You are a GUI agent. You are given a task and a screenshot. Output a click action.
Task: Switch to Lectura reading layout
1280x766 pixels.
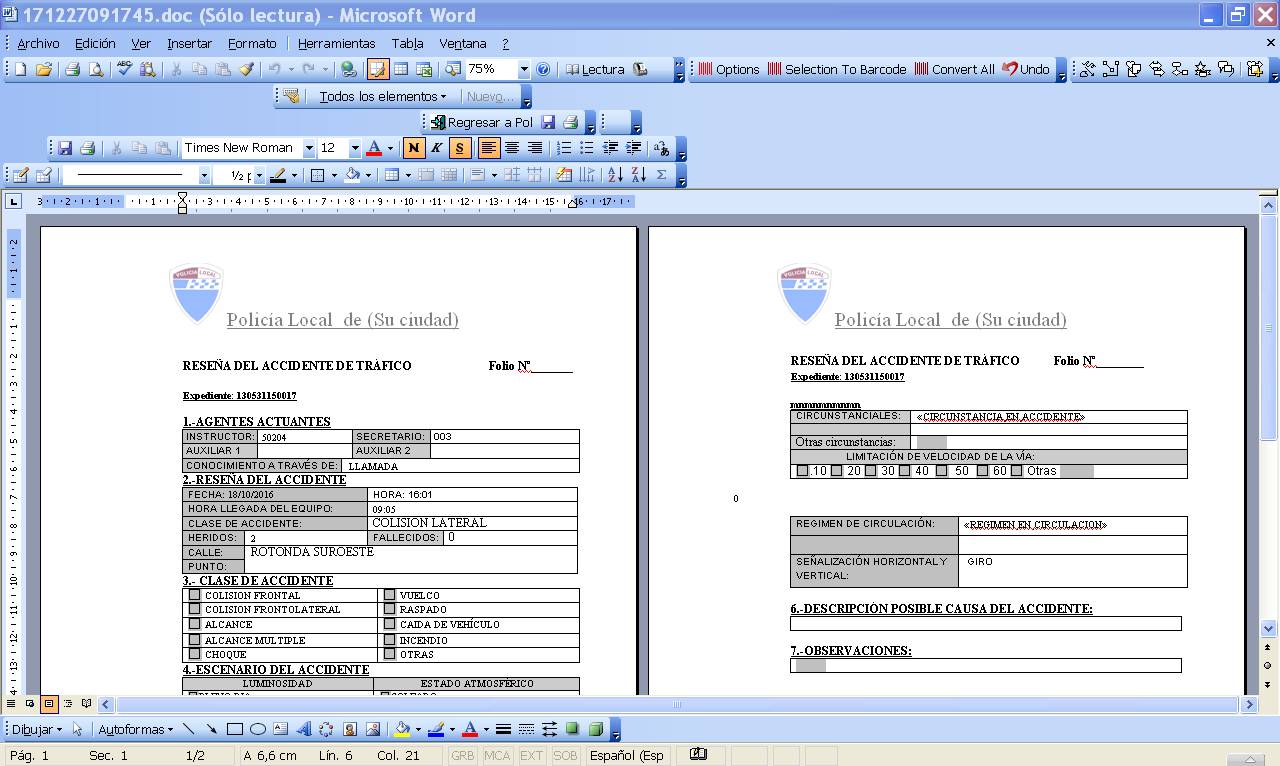click(x=595, y=69)
